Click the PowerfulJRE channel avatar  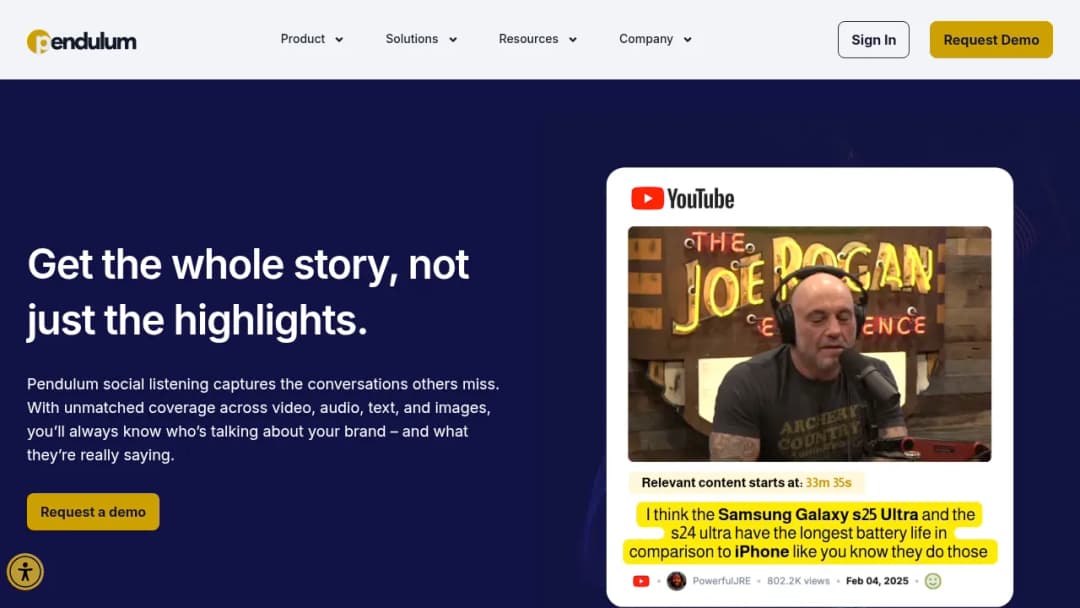coord(676,581)
